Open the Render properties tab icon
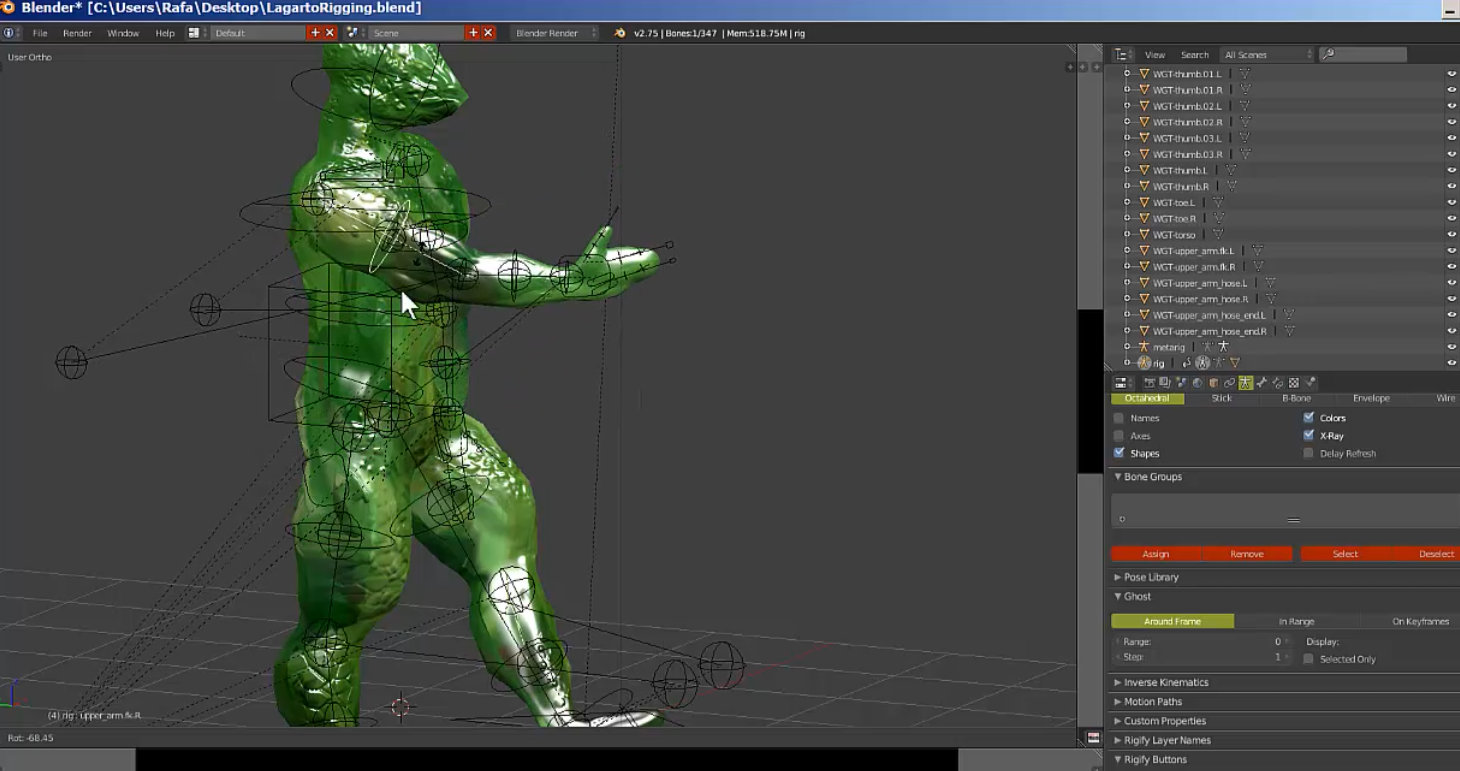Screen dimensions: 1460x771 (1150, 383)
